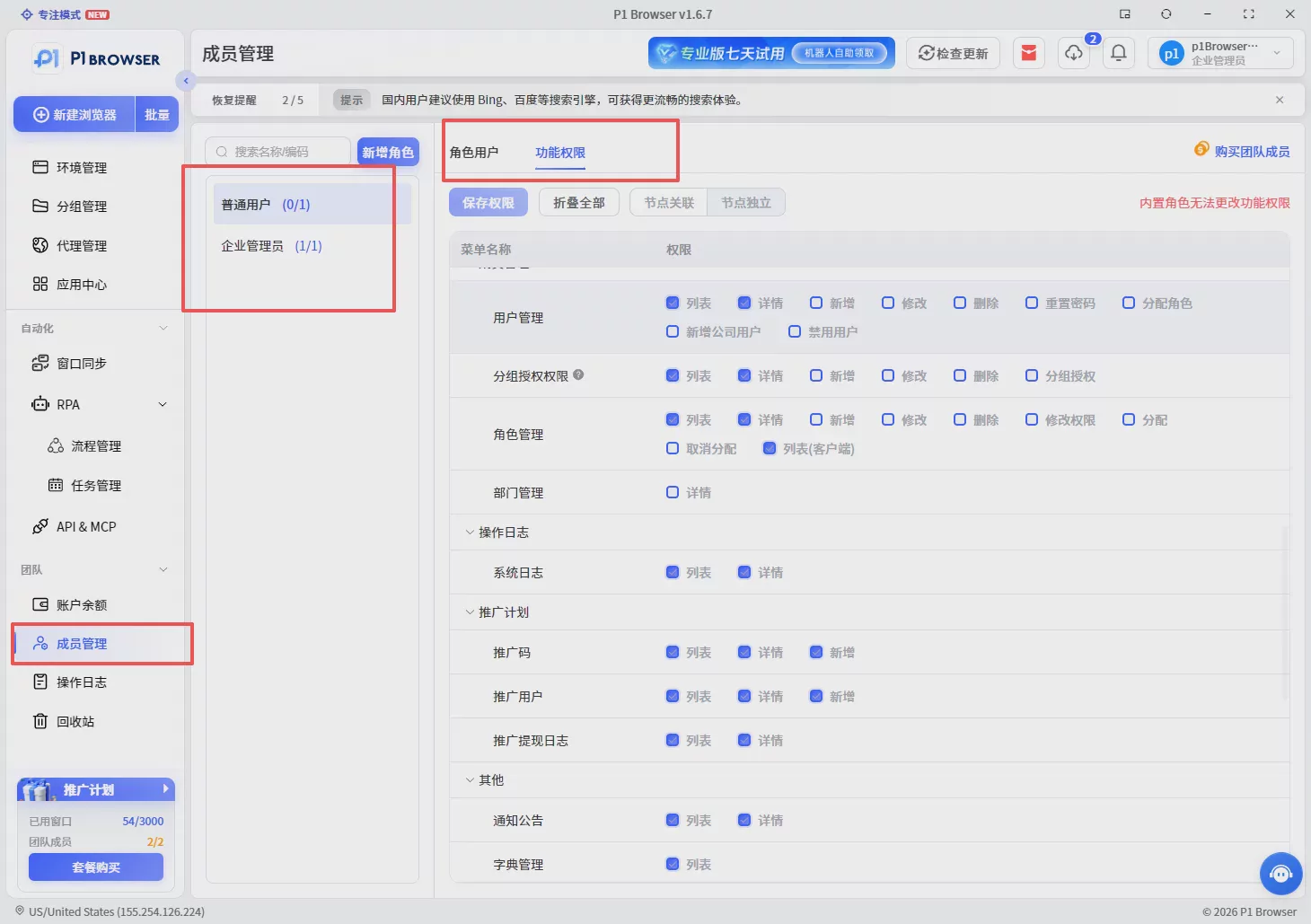Image resolution: width=1311 pixels, height=924 pixels.
Task: Click the 专注模式 focus mode icon
Action: click(26, 14)
